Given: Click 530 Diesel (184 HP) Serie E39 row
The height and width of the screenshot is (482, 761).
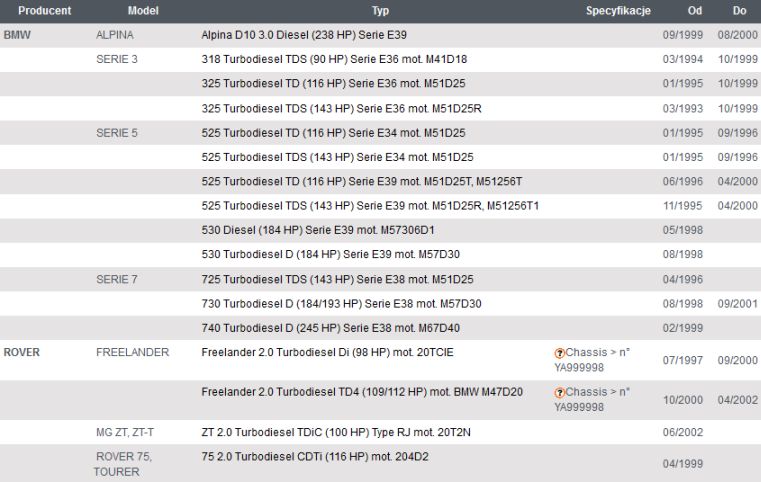Looking at the screenshot, I should click(x=380, y=230).
